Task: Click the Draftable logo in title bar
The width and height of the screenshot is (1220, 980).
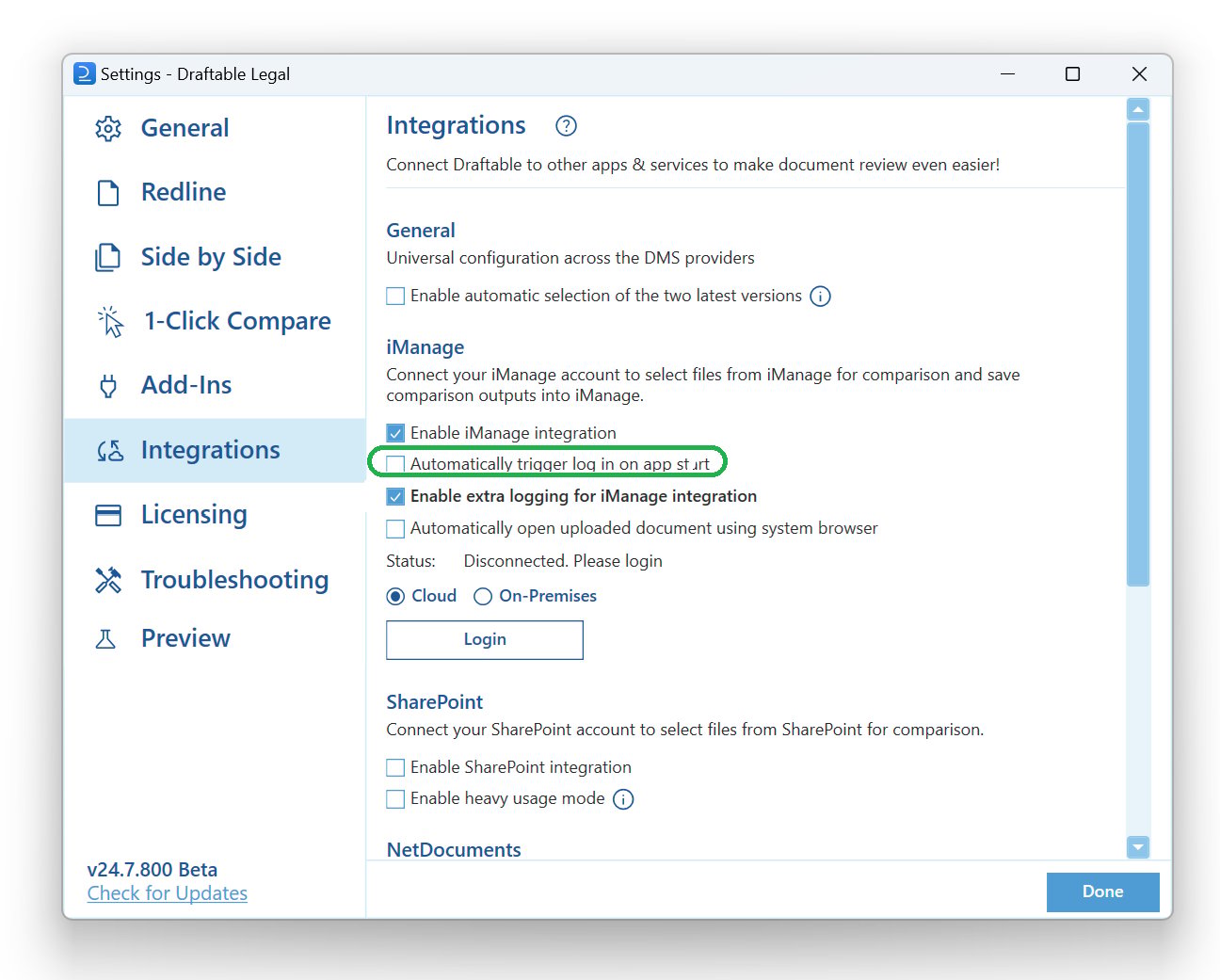Action: click(x=85, y=73)
